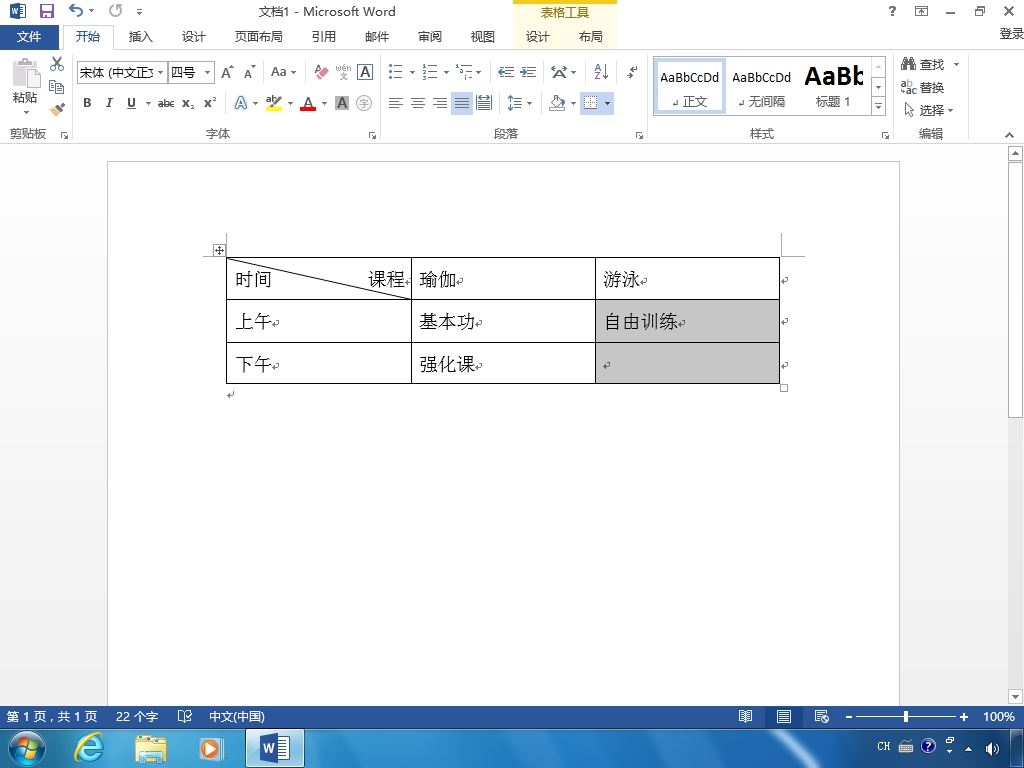
Task: Click the volume speaker icon in the tray
Action: (x=991, y=748)
